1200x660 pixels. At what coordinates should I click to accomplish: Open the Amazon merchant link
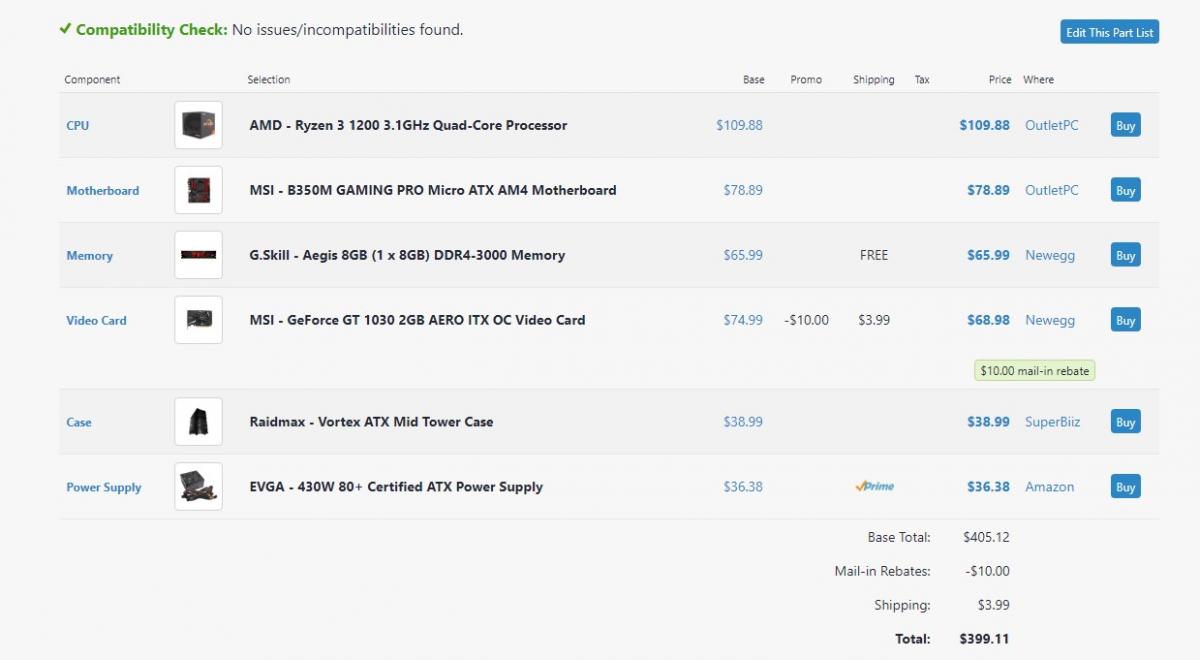pos(1050,487)
